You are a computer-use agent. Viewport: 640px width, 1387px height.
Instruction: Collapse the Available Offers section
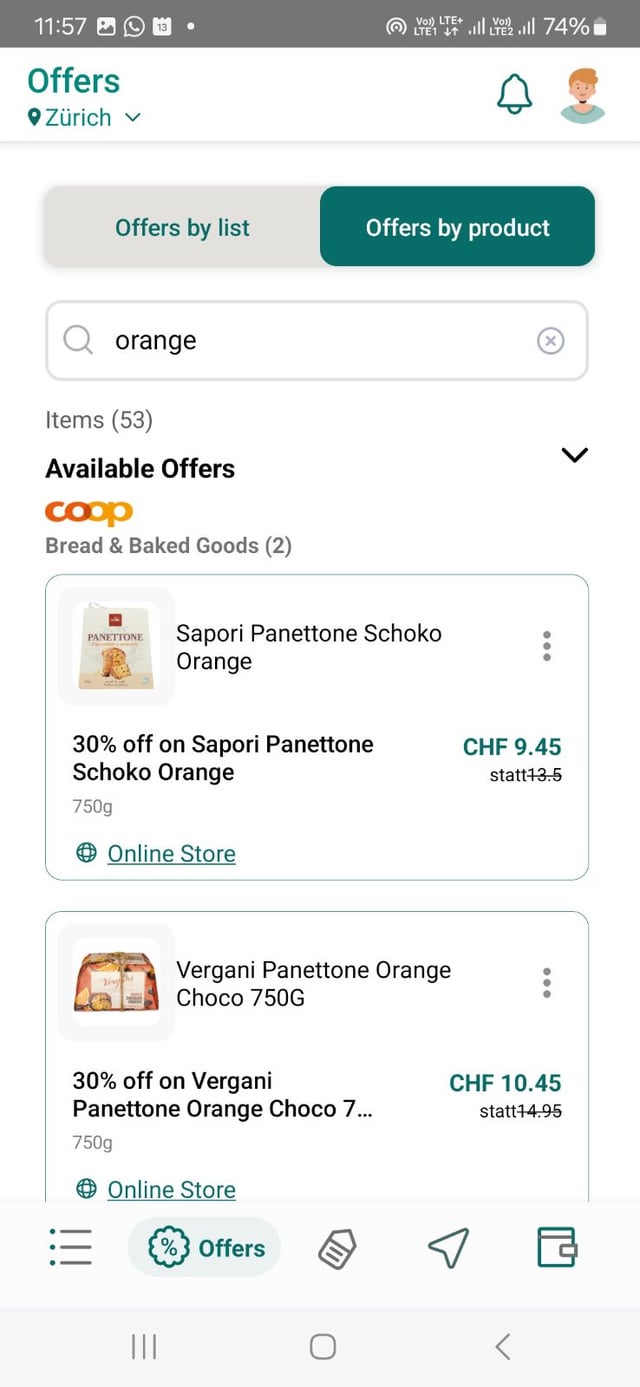(575, 455)
